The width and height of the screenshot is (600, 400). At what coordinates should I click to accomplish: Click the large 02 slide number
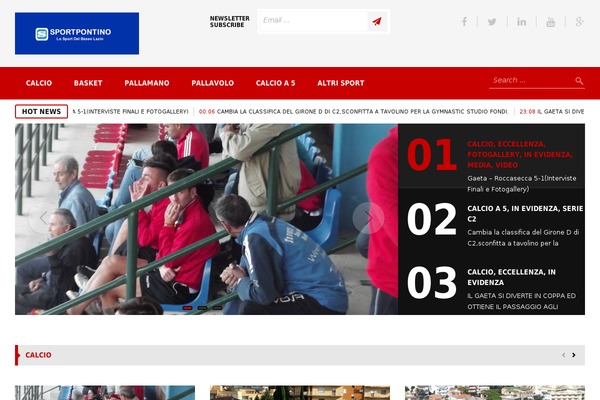coord(432,219)
